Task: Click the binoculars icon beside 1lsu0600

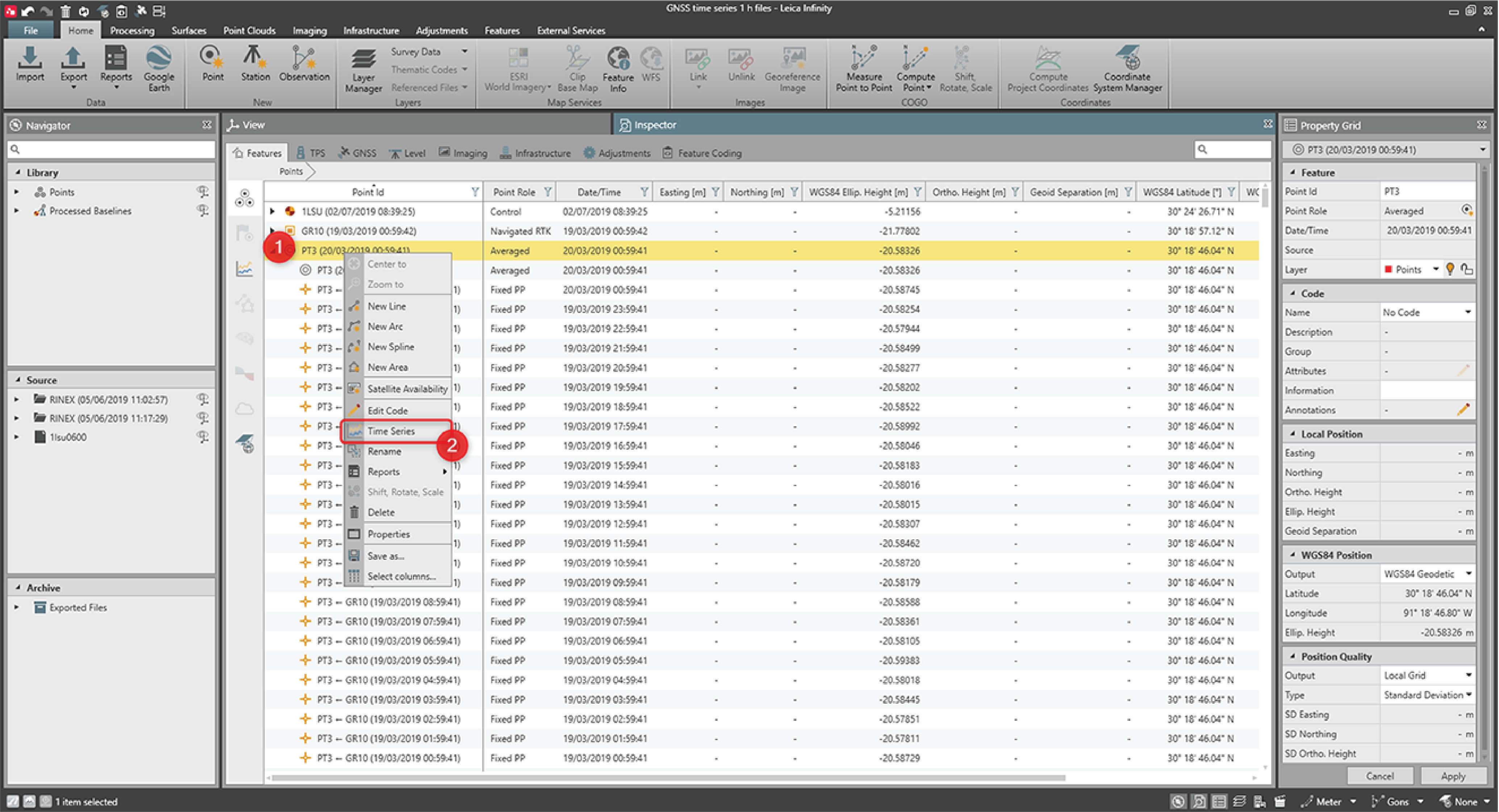Action: (x=202, y=436)
